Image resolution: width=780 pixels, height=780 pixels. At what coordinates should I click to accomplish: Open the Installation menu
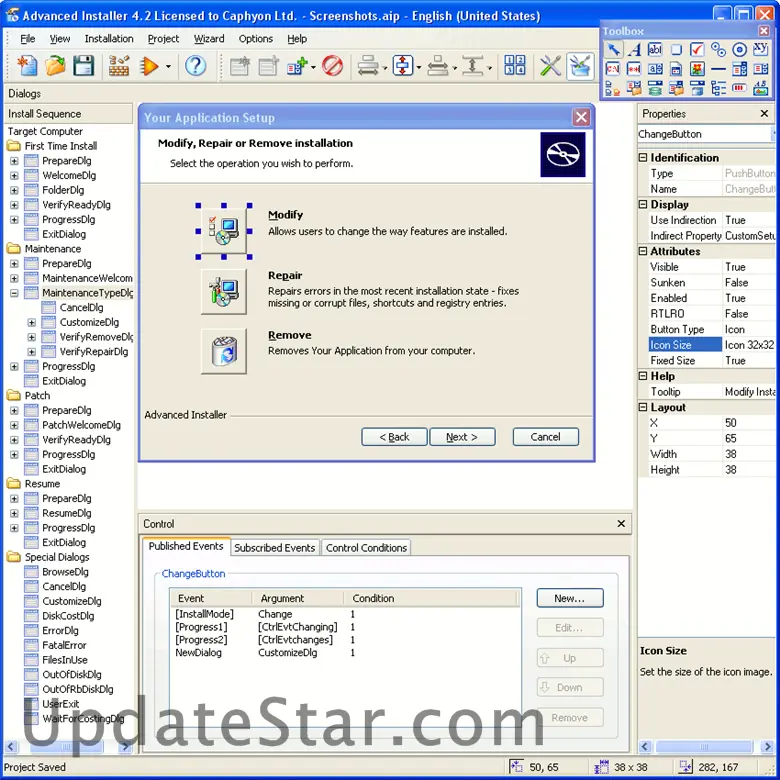109,39
